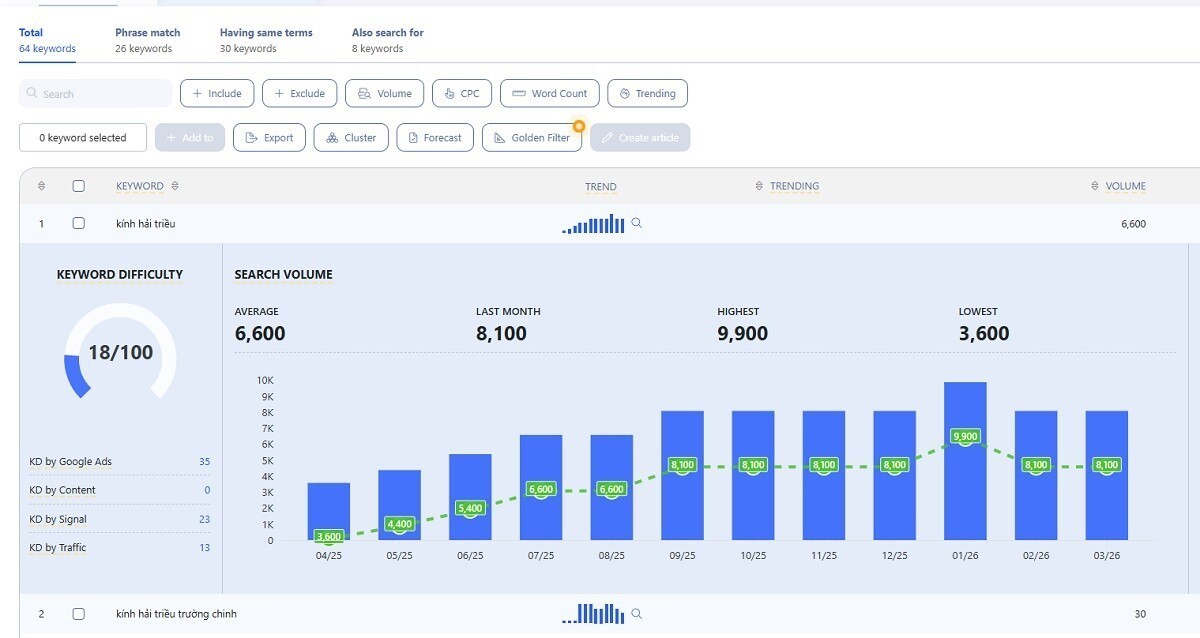Sort by the KEYWORD column arrows icon

175,186
